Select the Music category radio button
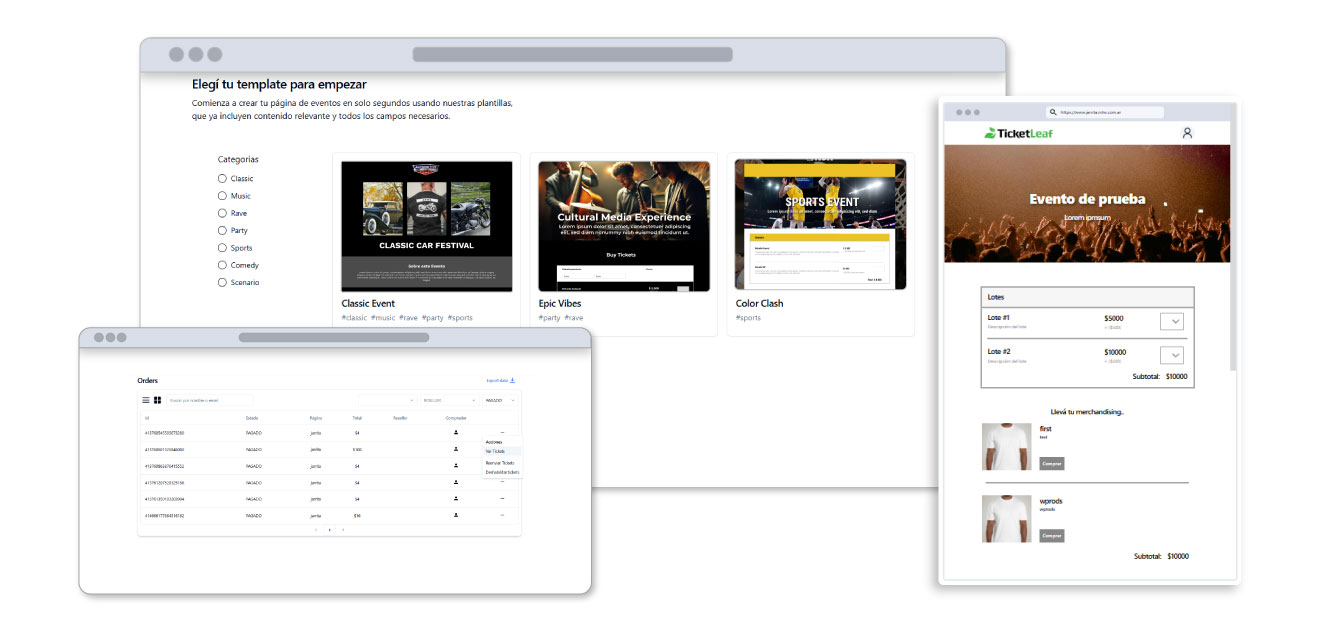 point(222,196)
